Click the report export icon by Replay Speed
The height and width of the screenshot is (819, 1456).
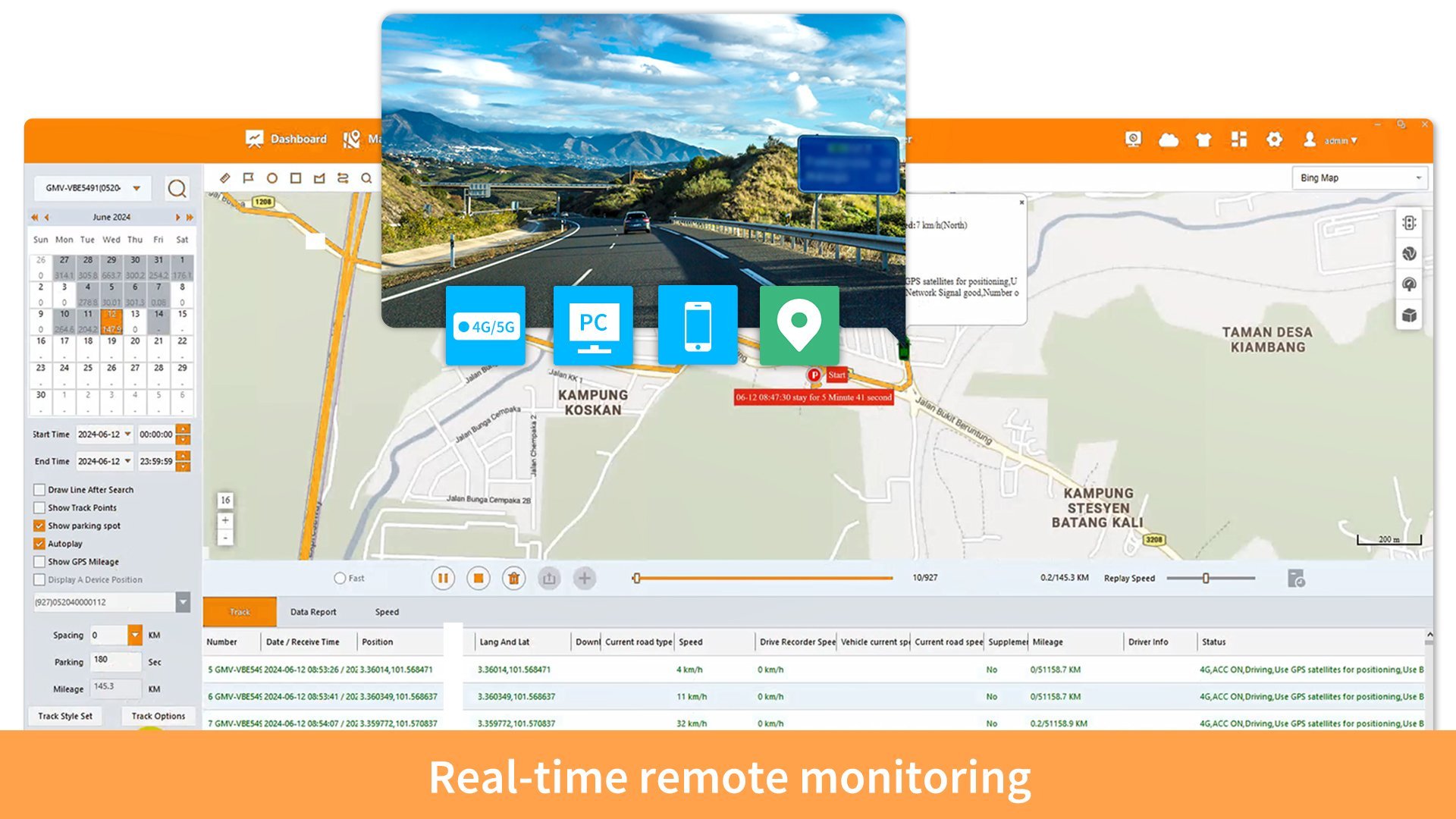point(1296,579)
